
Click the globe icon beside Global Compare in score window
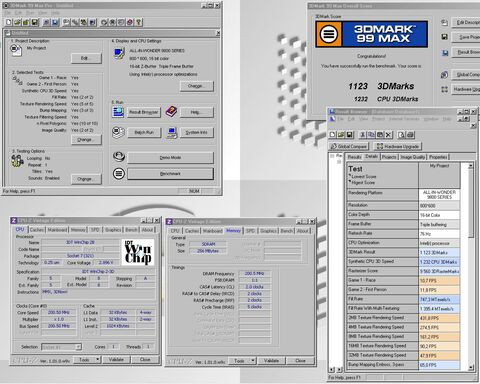point(444,75)
